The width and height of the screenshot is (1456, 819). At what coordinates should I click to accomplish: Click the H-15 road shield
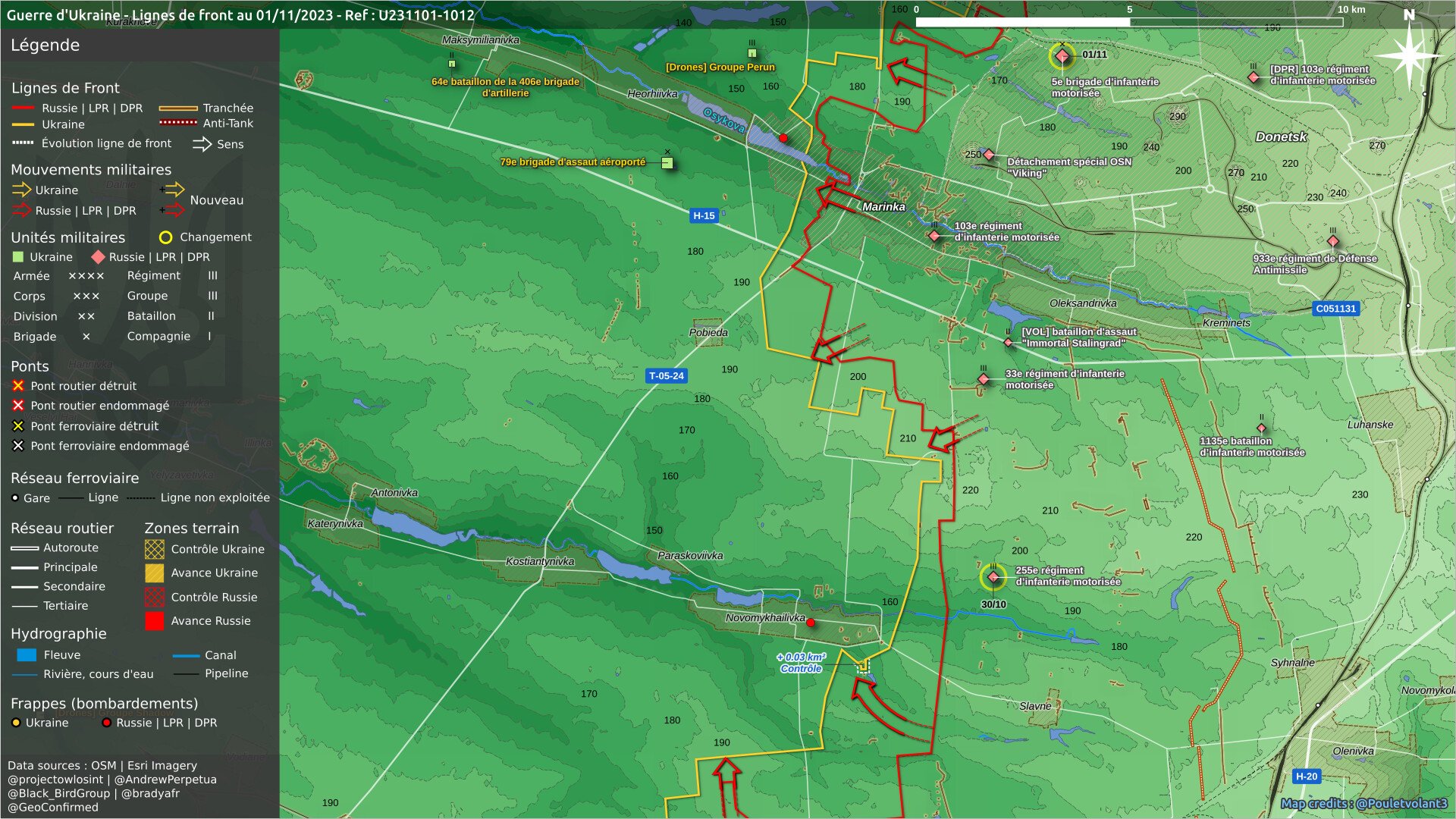tap(704, 215)
